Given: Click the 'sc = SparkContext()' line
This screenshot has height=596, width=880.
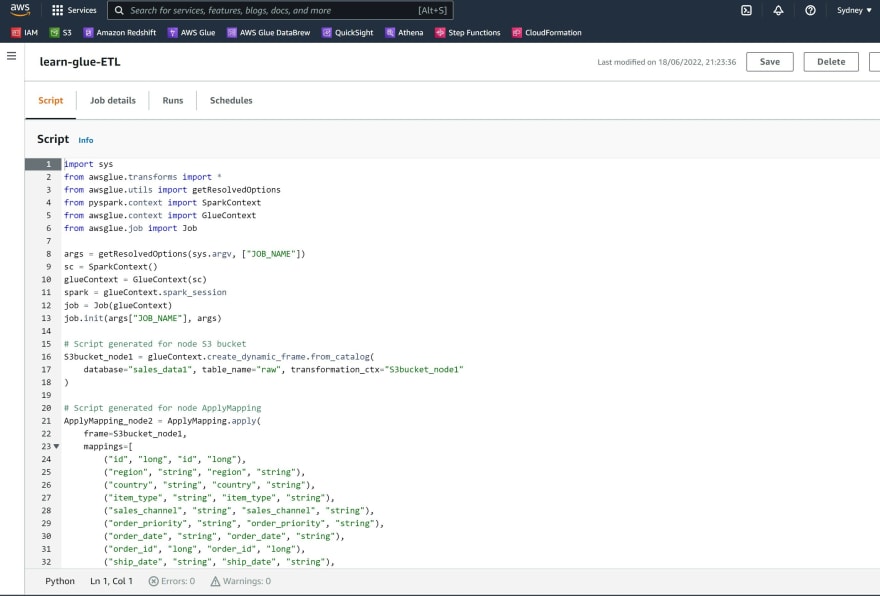Looking at the screenshot, I should [111, 267].
